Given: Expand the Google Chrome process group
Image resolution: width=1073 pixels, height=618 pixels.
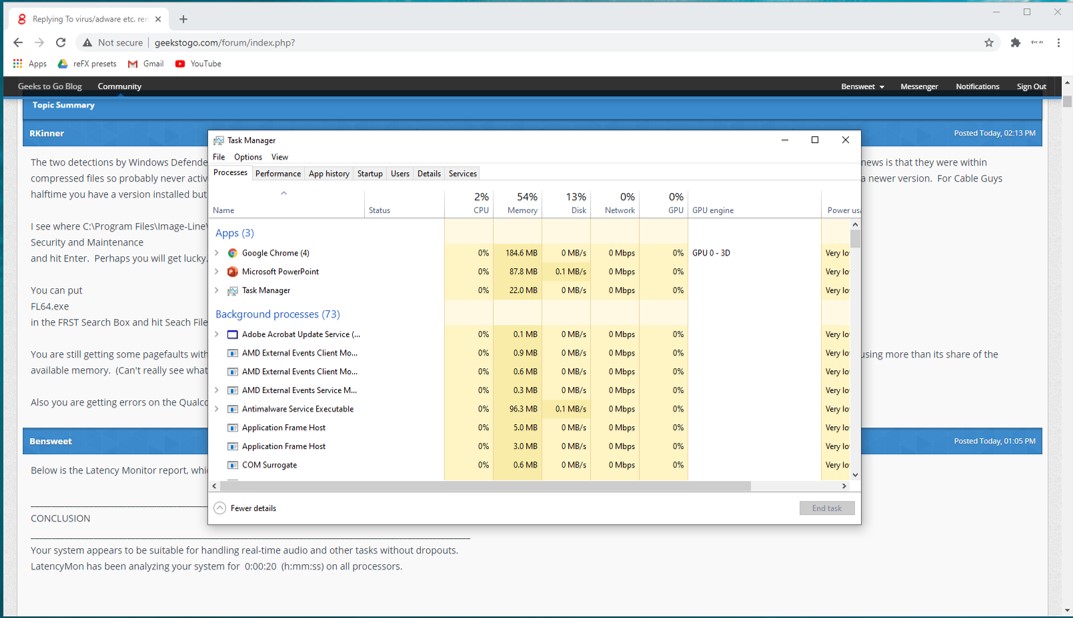Looking at the screenshot, I should click(217, 253).
